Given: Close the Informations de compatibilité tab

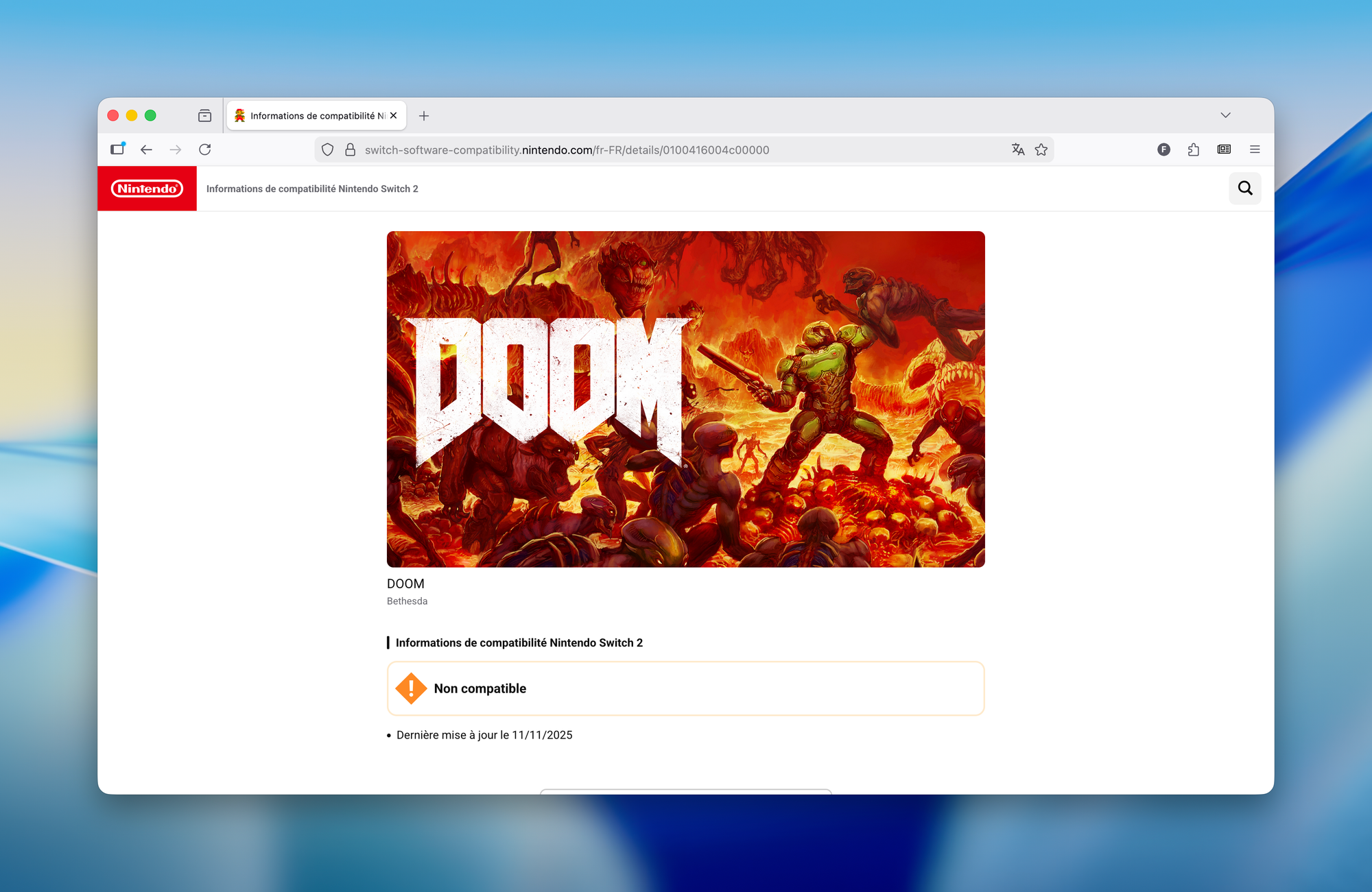Looking at the screenshot, I should coord(394,116).
